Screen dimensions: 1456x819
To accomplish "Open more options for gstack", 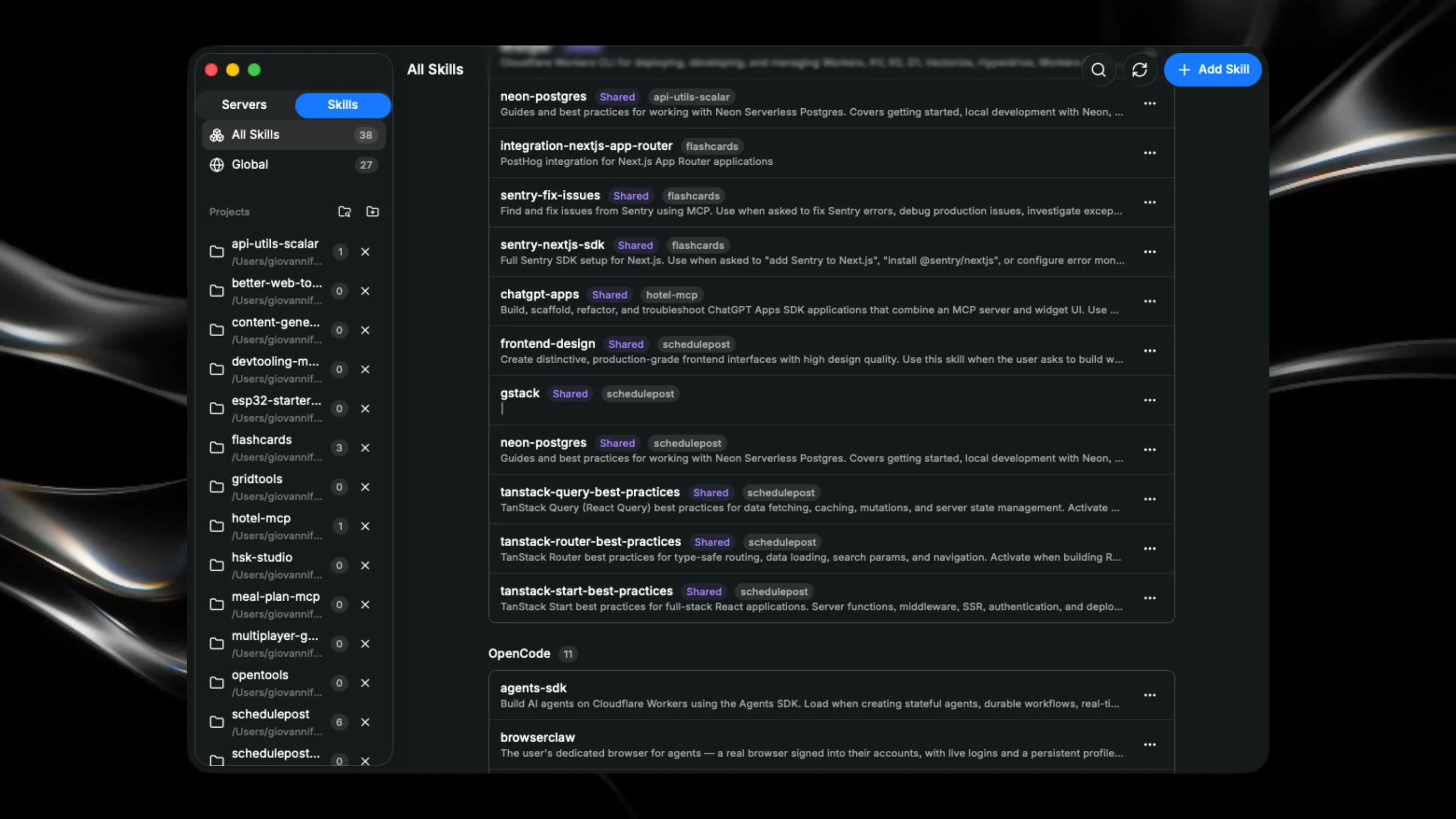I will pyautogui.click(x=1150, y=400).
